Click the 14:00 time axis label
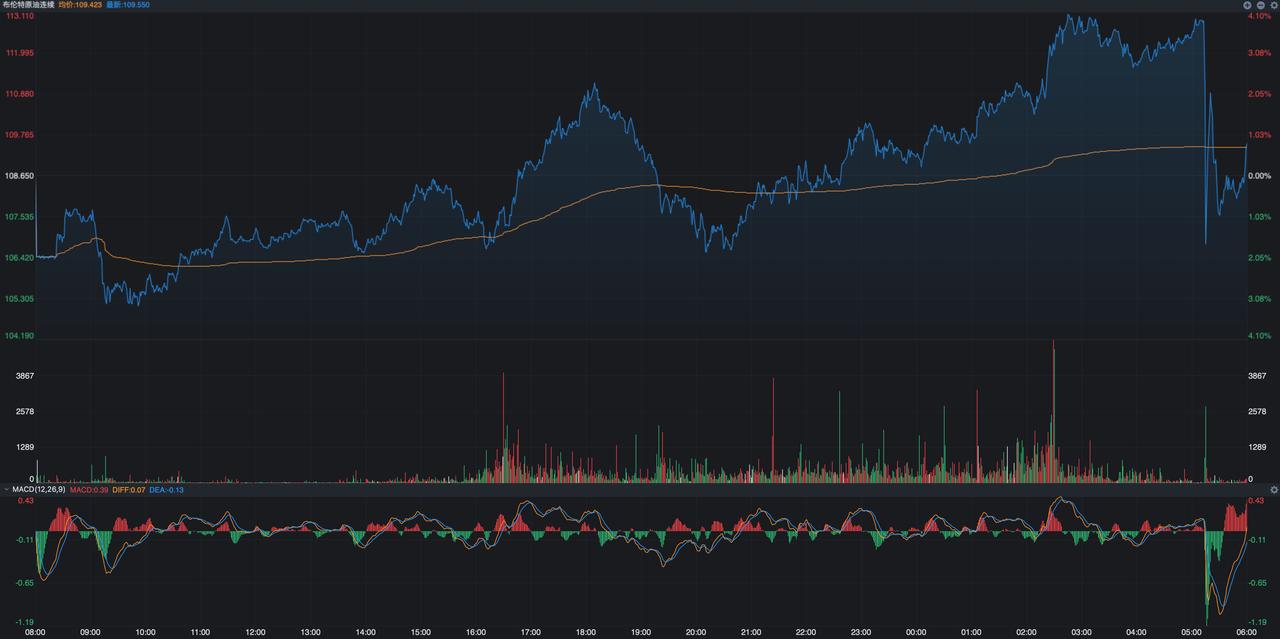Screen dimensions: 1280x639 [366, 632]
